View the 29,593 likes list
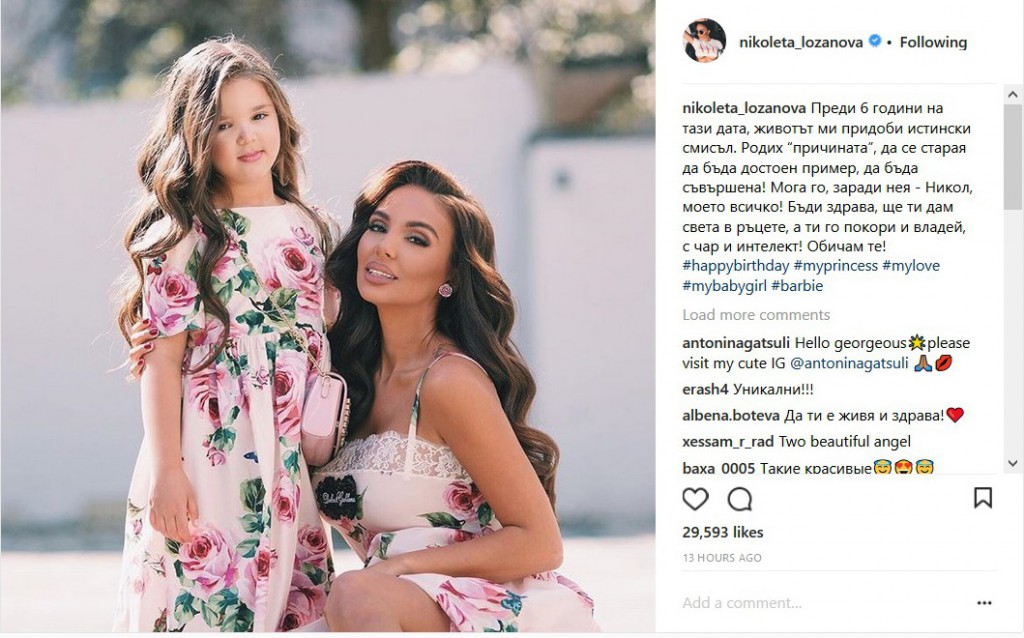The height and width of the screenshot is (638, 1024). [x=722, y=532]
